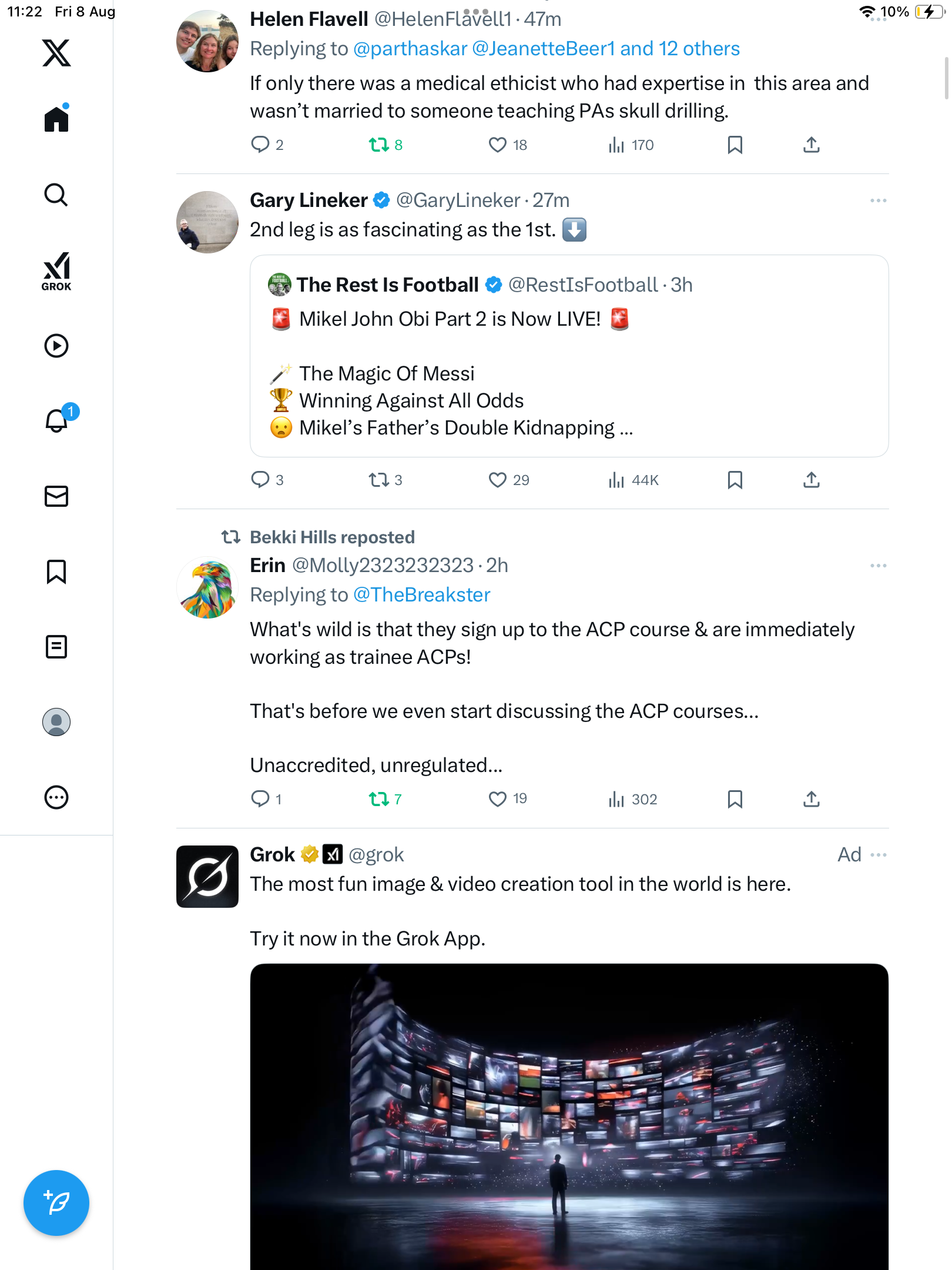The width and height of the screenshot is (952, 1270).
Task: Open the Video tab play icon
Action: tap(56, 346)
